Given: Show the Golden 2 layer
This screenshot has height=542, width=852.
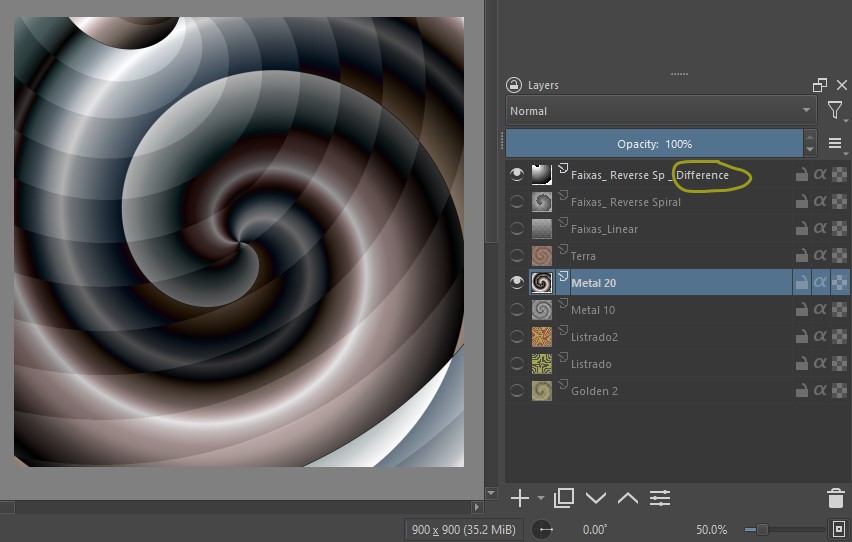Looking at the screenshot, I should pyautogui.click(x=517, y=391).
